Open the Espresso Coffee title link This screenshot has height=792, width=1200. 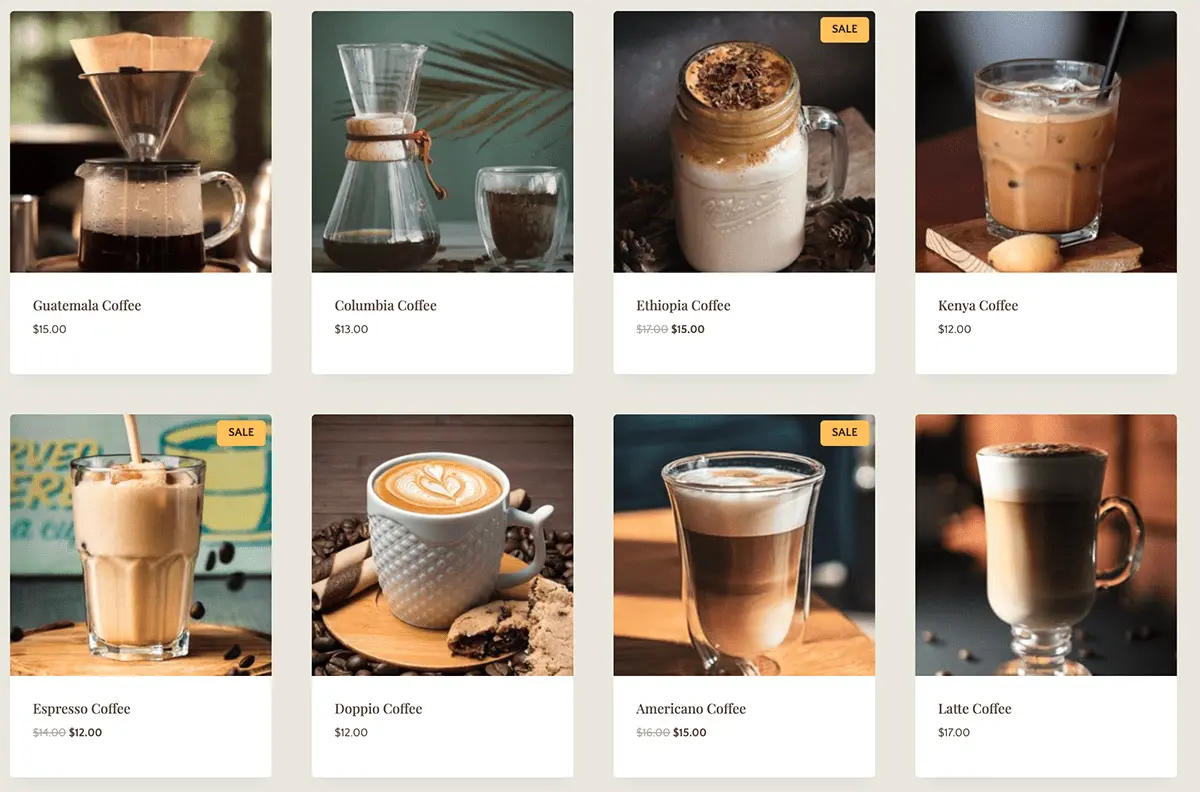82,709
